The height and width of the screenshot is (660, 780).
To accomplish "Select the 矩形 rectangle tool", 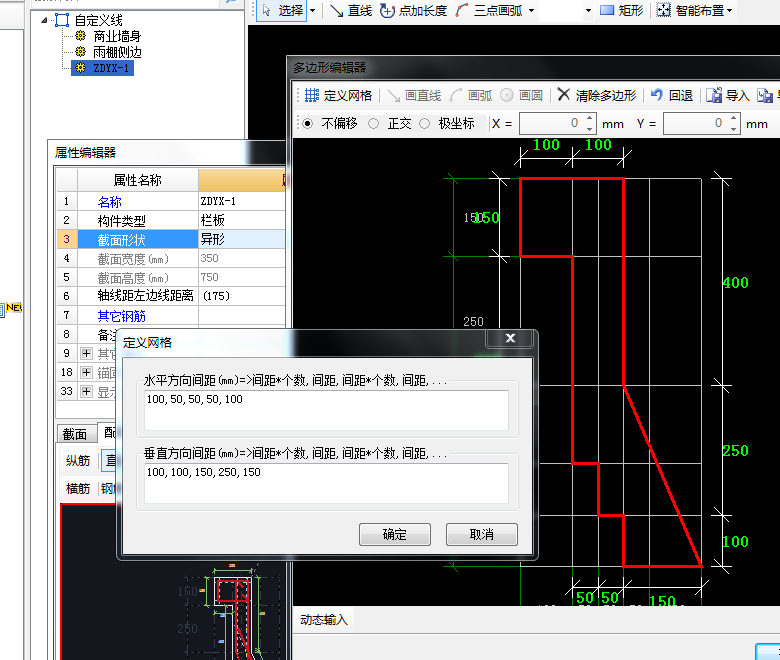I will pyautogui.click(x=622, y=10).
